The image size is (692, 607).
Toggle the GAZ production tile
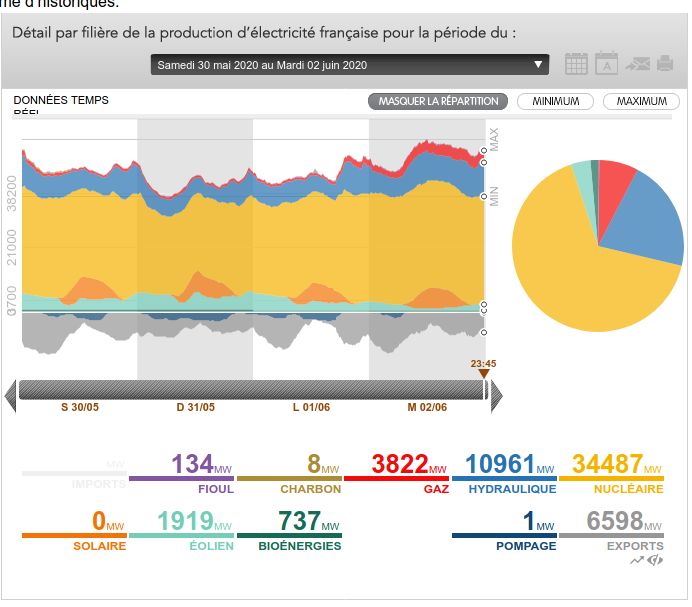(x=396, y=474)
